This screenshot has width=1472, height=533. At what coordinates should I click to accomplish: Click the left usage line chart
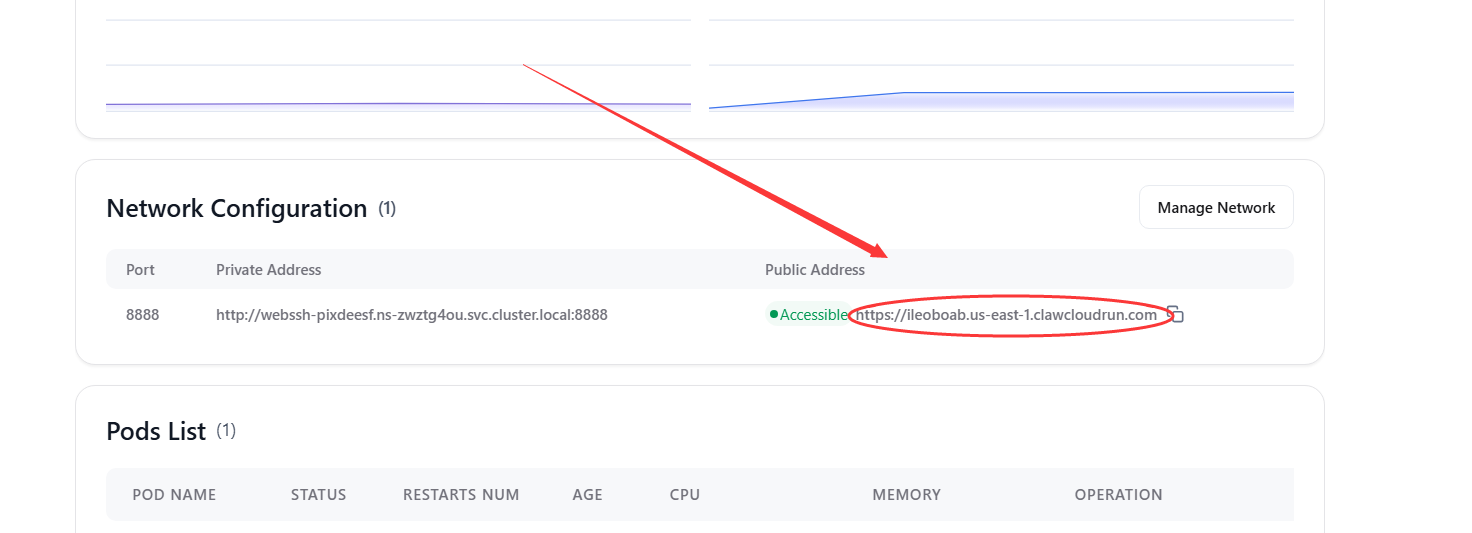click(398, 80)
